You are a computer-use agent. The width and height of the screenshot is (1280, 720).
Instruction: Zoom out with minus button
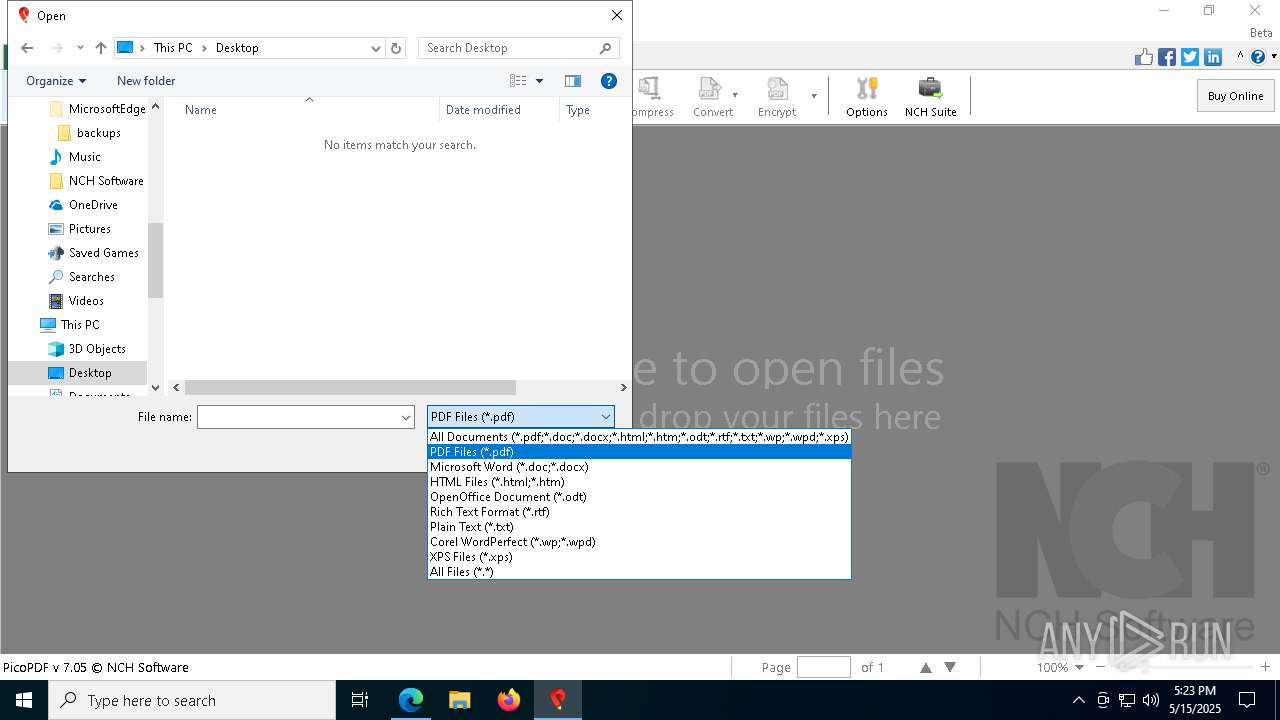[x=1102, y=667]
